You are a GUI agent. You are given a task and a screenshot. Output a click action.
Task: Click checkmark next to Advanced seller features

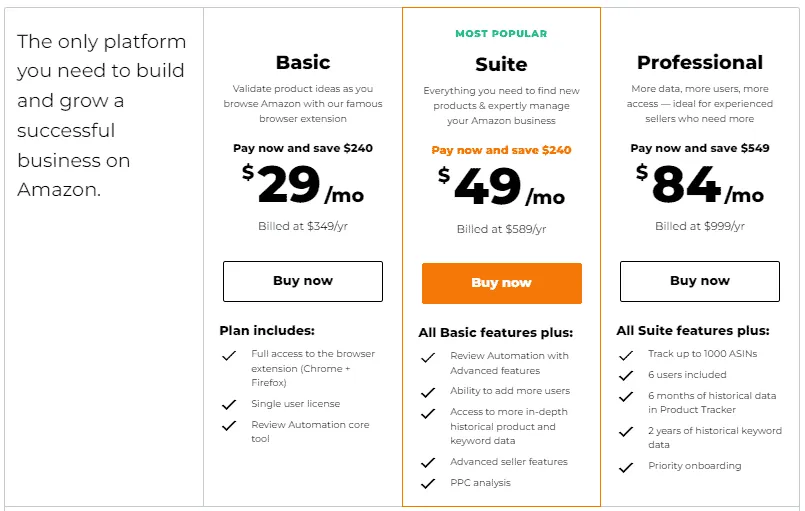[428, 463]
